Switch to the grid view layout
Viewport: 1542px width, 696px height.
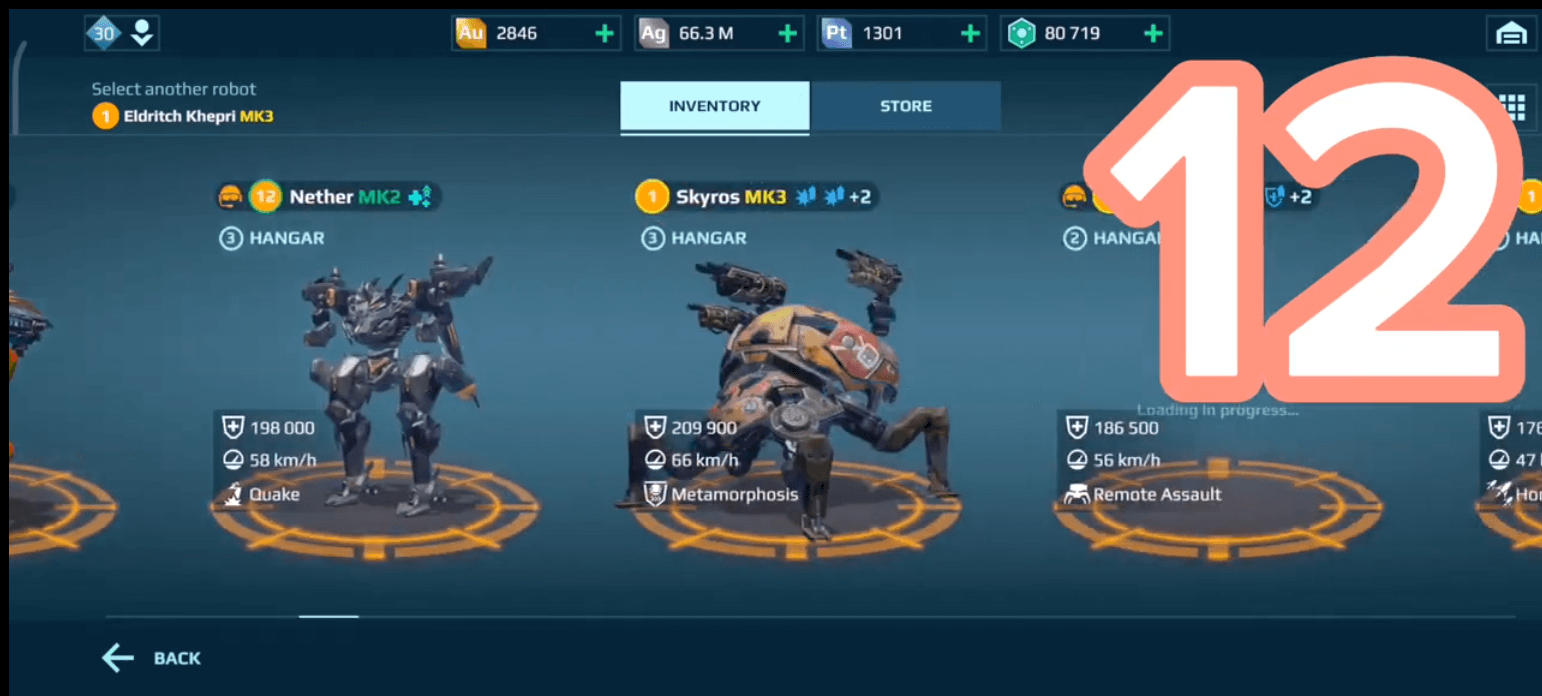tap(1513, 107)
